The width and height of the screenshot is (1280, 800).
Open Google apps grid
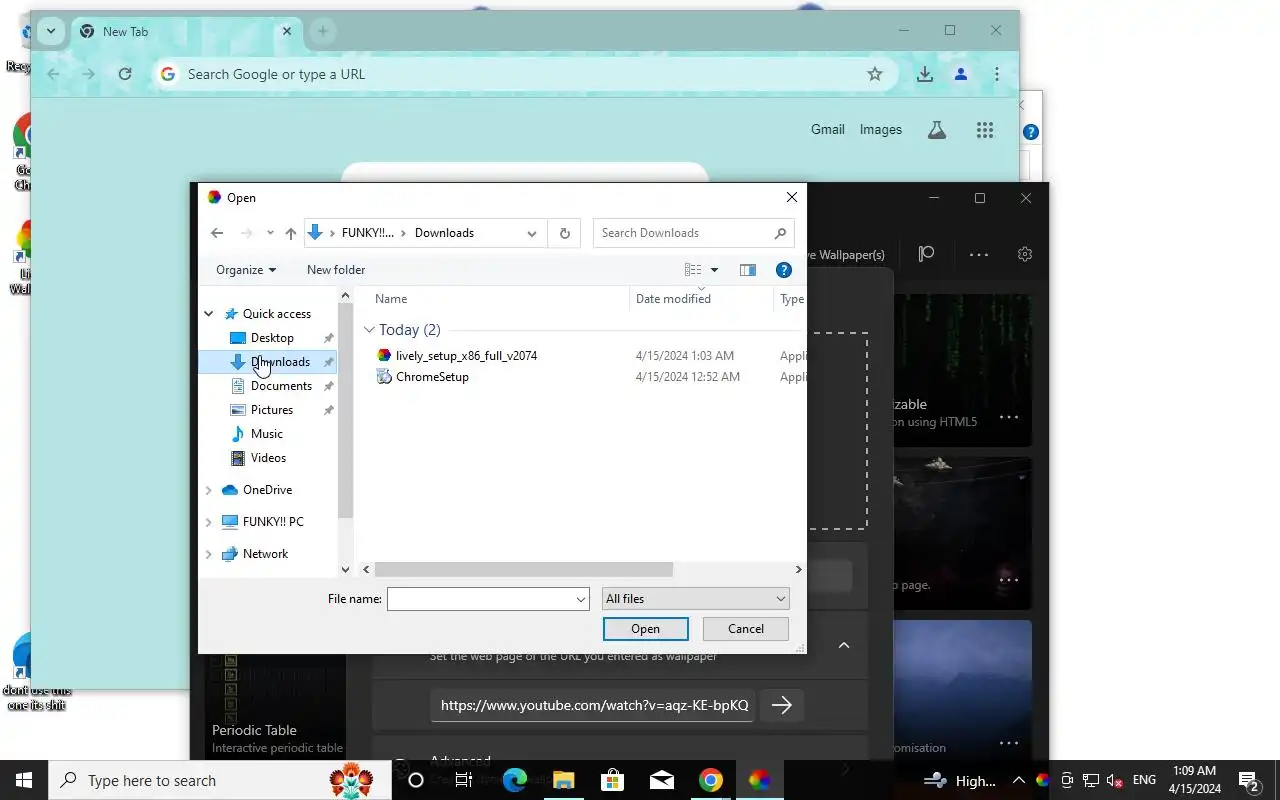point(985,130)
